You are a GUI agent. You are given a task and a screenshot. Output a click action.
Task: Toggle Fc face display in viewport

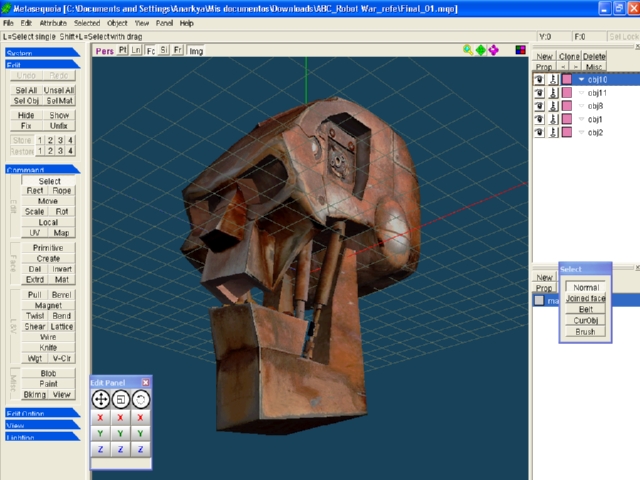151,51
